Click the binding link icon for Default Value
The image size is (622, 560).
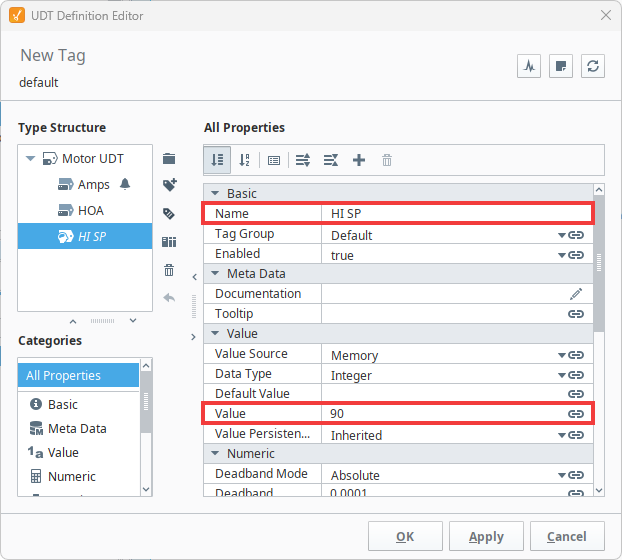click(x=576, y=394)
